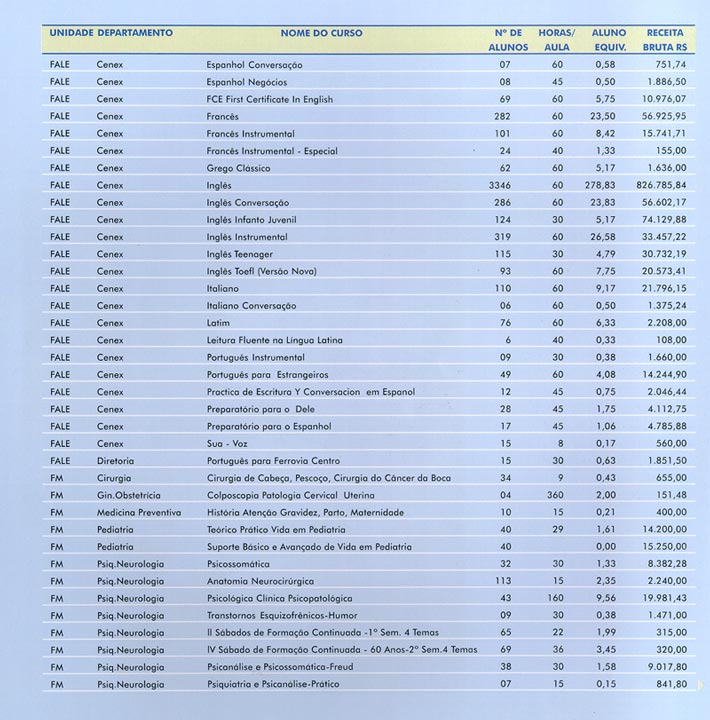Select the NOME DO CURSO header
The image size is (710, 720).
click(x=321, y=33)
